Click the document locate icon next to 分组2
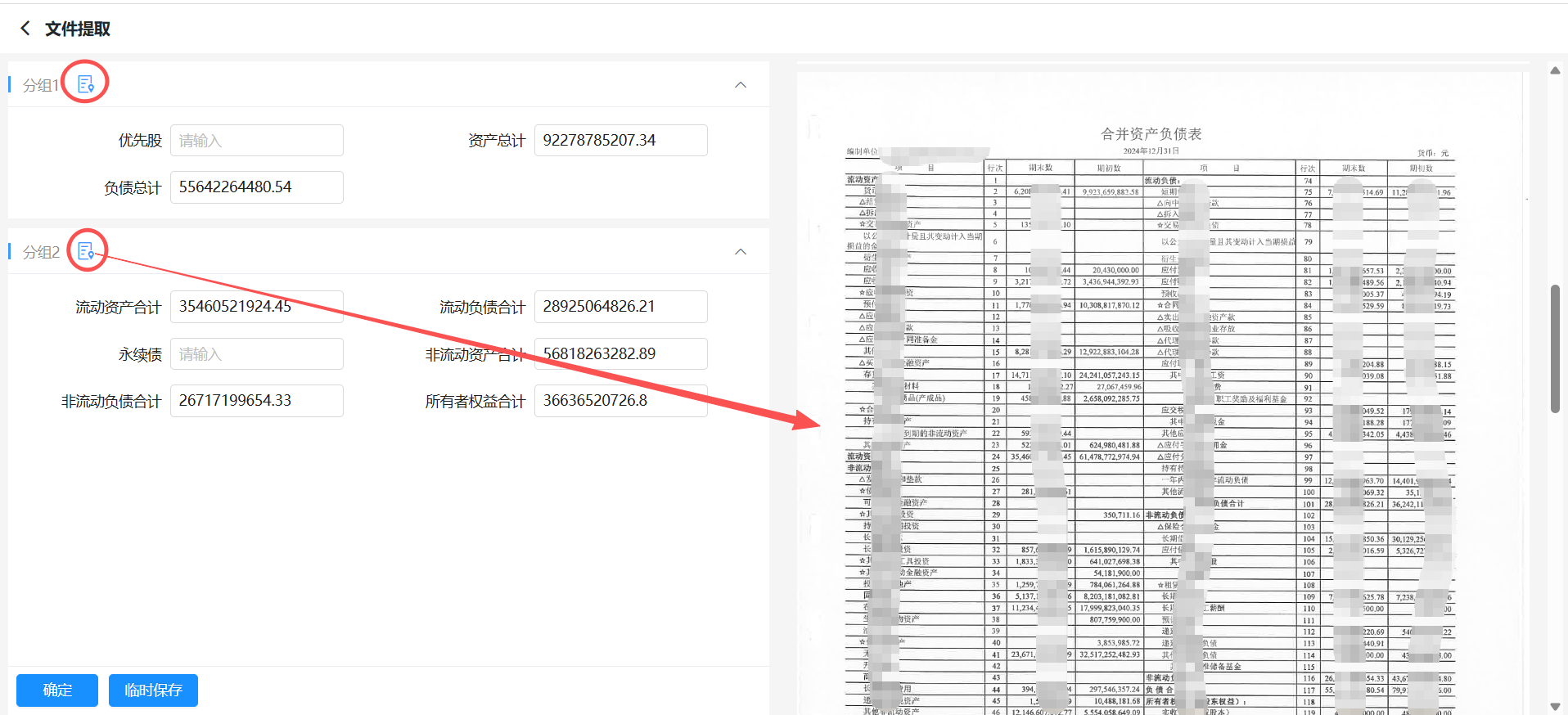1568x715 pixels. (x=86, y=251)
